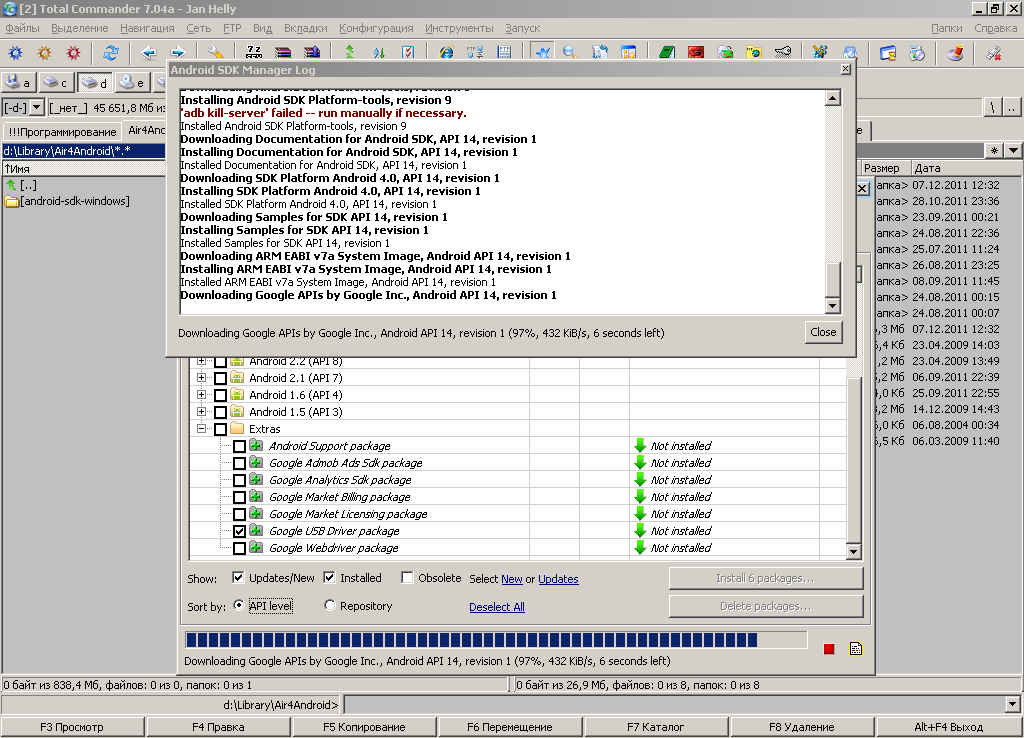Viewport: 1027px width, 738px height.
Task: Click the sort arrows toolbar icon
Action: (x=379, y=52)
